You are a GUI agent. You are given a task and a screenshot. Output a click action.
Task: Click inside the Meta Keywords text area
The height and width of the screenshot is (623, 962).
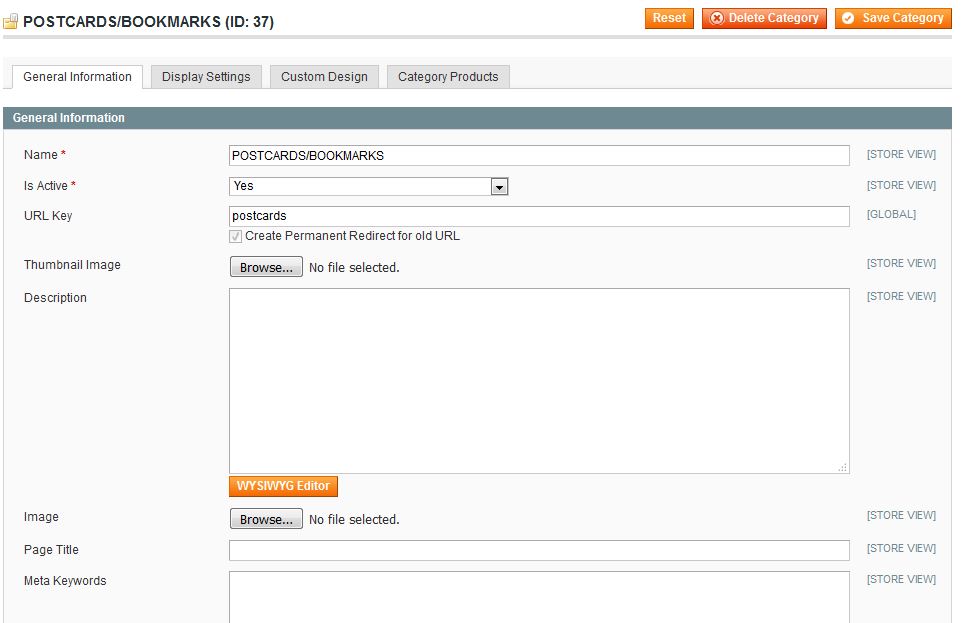click(x=538, y=597)
